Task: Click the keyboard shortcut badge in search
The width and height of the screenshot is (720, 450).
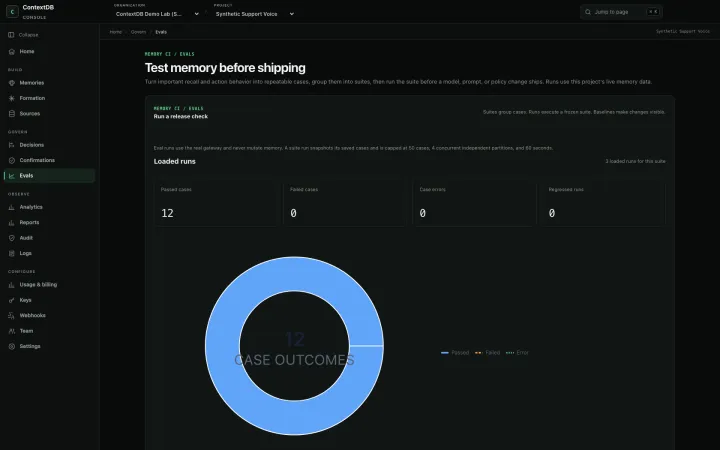Action: coord(653,12)
